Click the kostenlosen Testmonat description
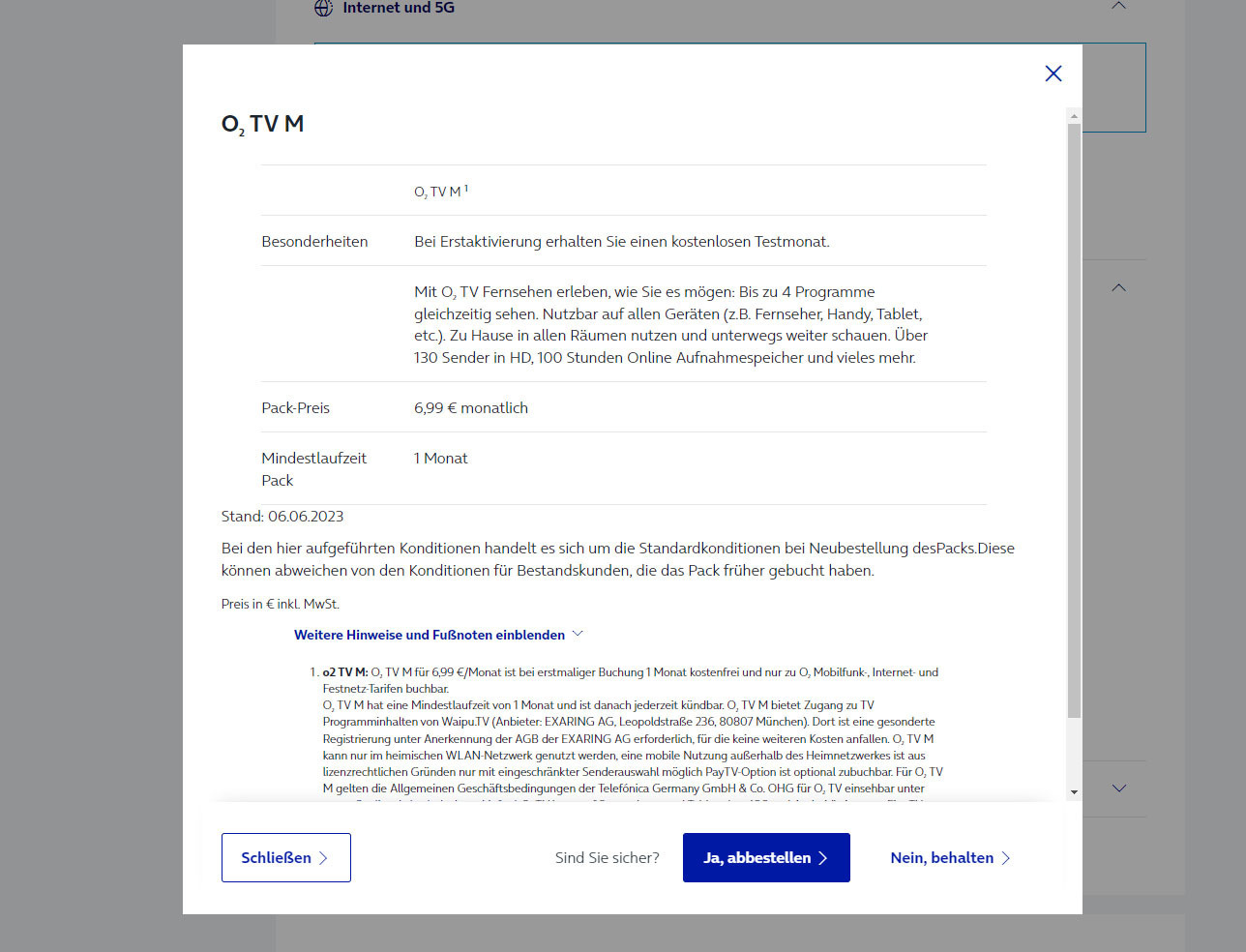This screenshot has height=952, width=1246. pyautogui.click(x=622, y=242)
